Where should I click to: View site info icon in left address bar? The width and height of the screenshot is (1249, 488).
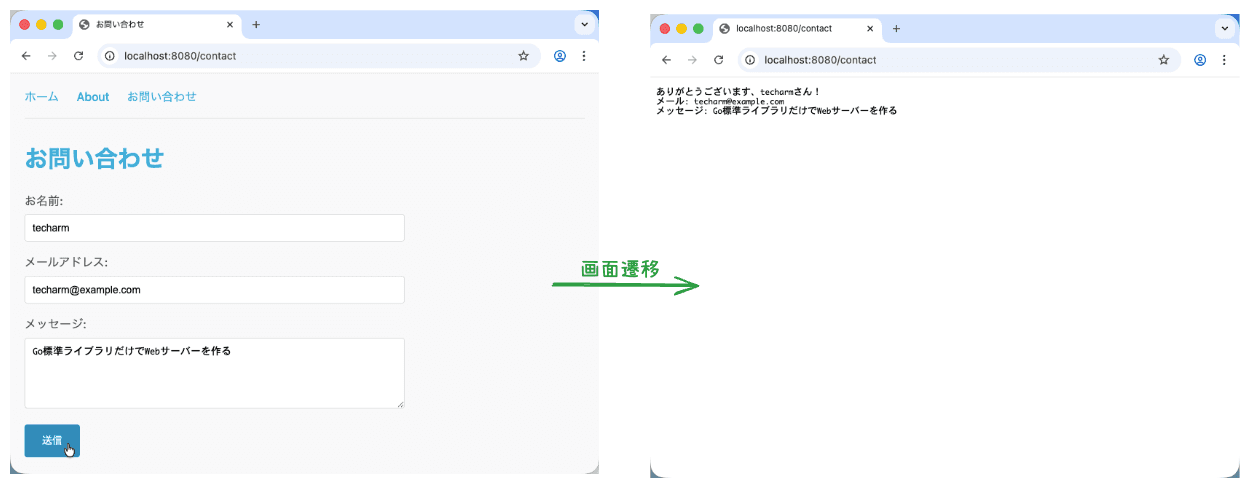coord(110,56)
